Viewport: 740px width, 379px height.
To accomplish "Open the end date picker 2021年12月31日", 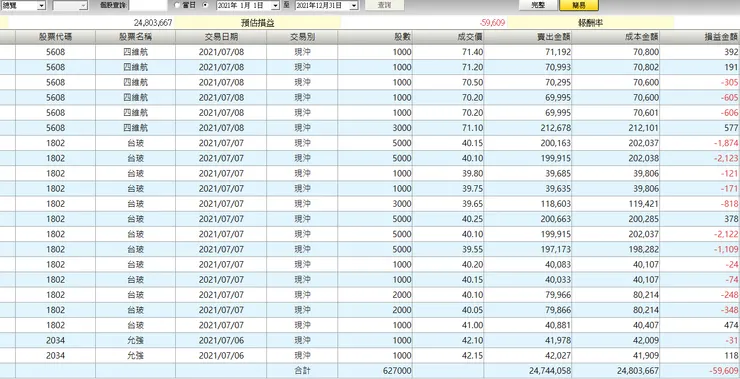I will click(327, 6).
